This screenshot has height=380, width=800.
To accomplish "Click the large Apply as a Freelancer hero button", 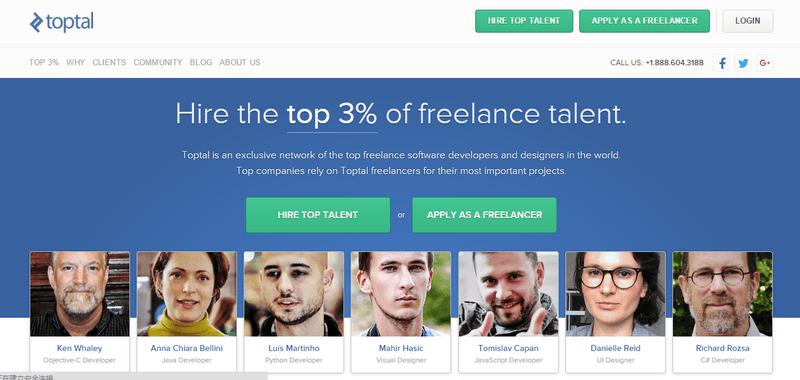I will coord(484,215).
